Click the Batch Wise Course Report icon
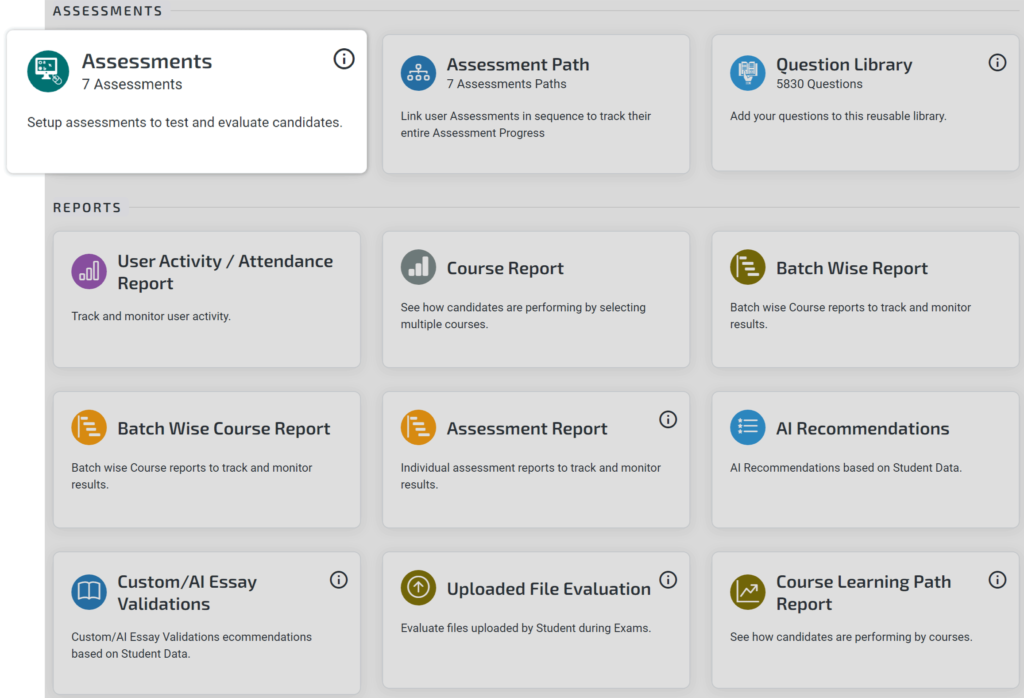The height and width of the screenshot is (698, 1024). (88, 428)
